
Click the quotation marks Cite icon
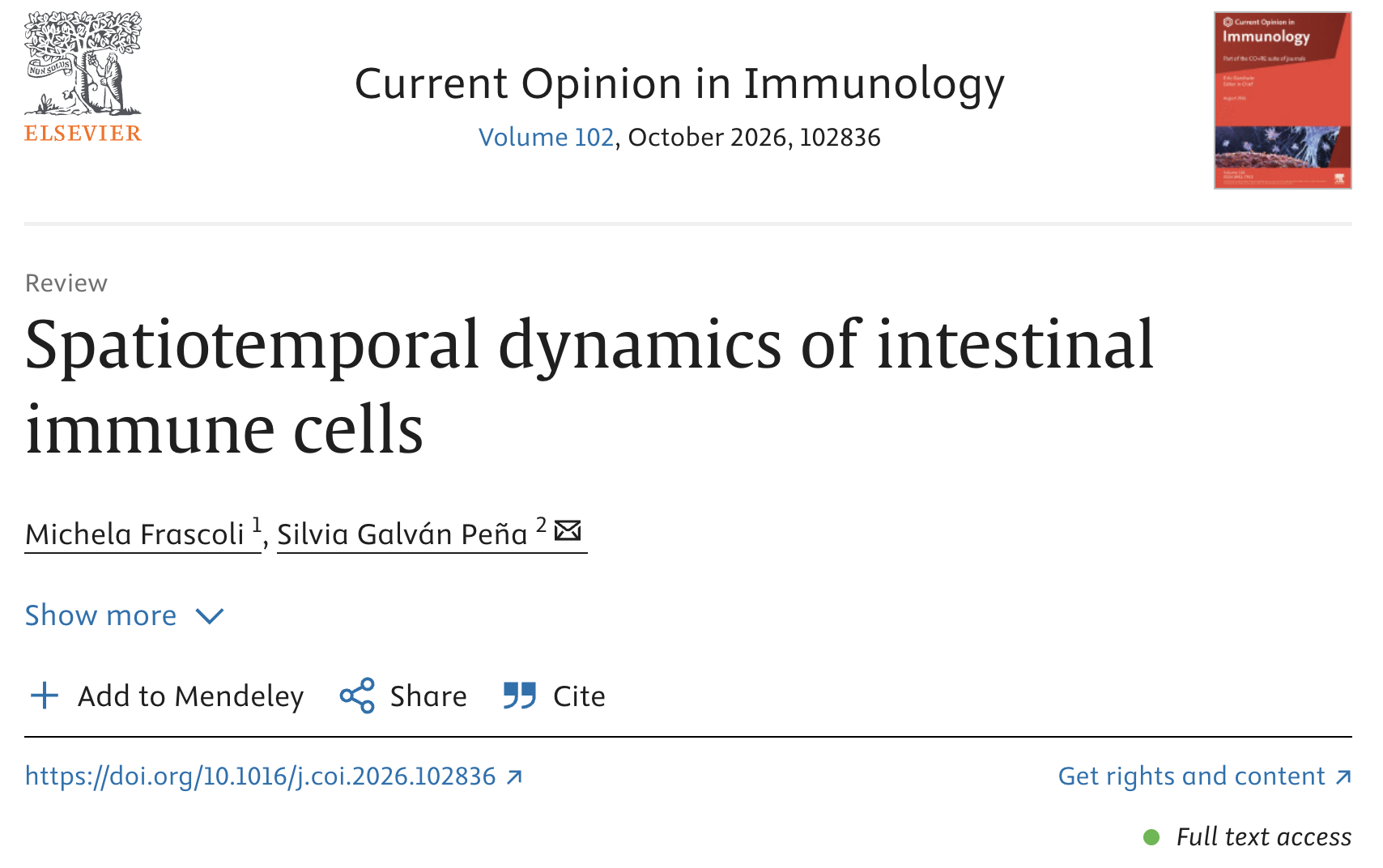click(519, 696)
